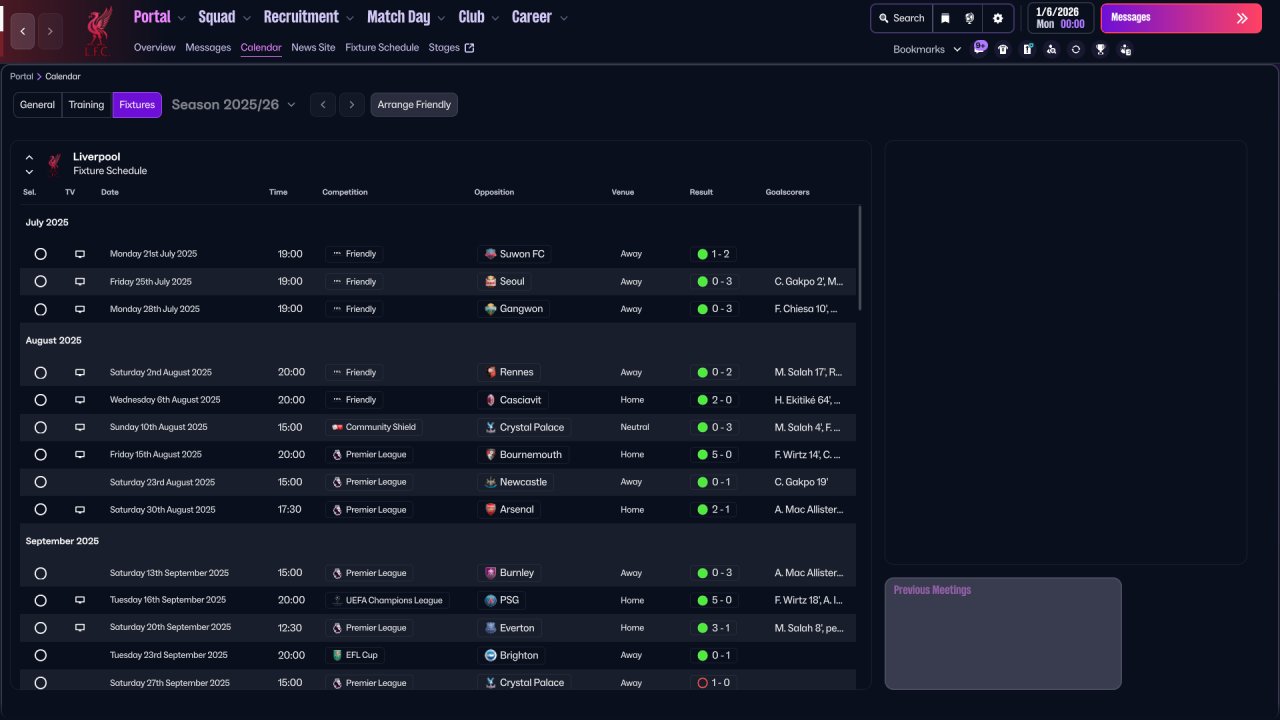
Task: Click the Liverpool club crest top-left
Action: [x=97, y=30]
